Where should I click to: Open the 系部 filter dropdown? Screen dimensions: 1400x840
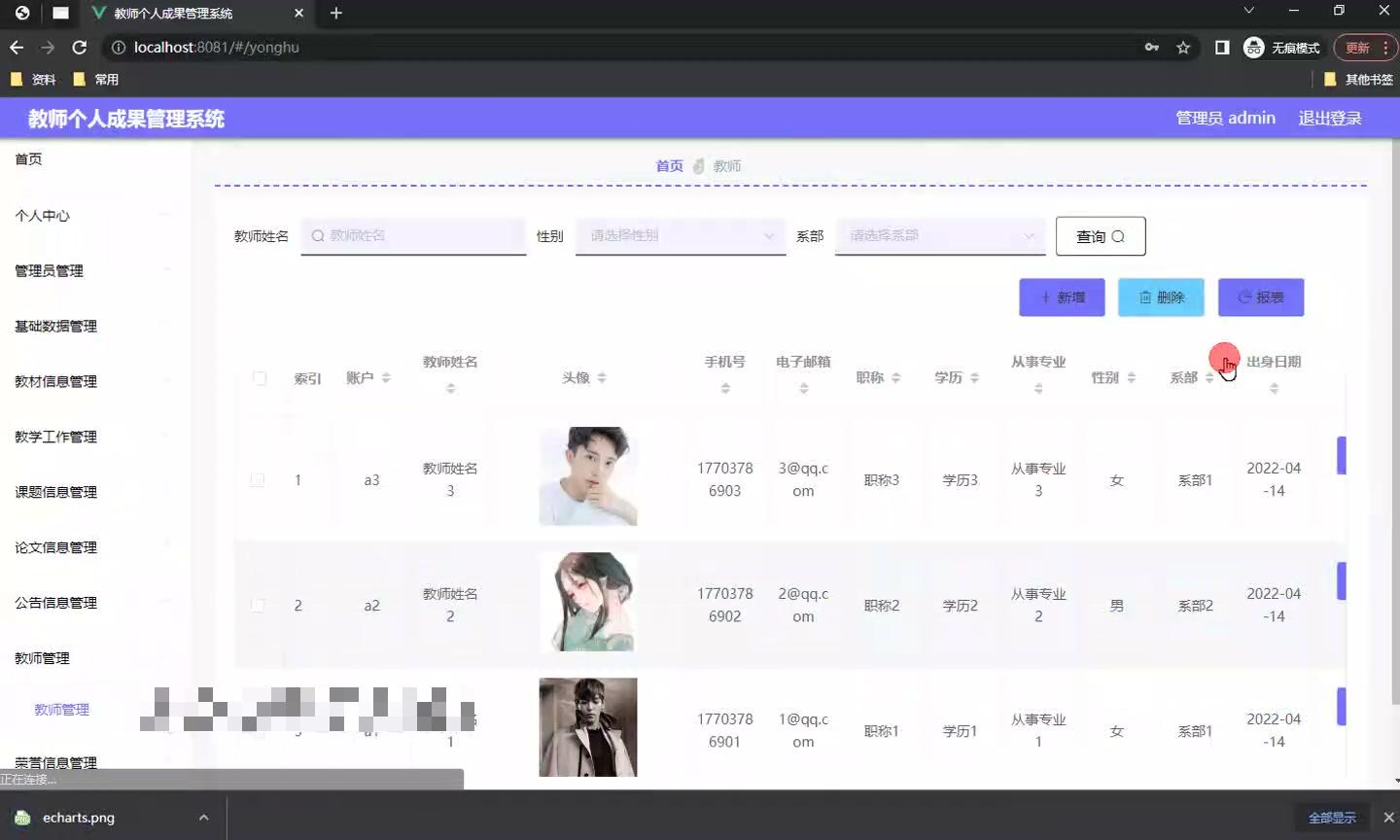coord(940,235)
